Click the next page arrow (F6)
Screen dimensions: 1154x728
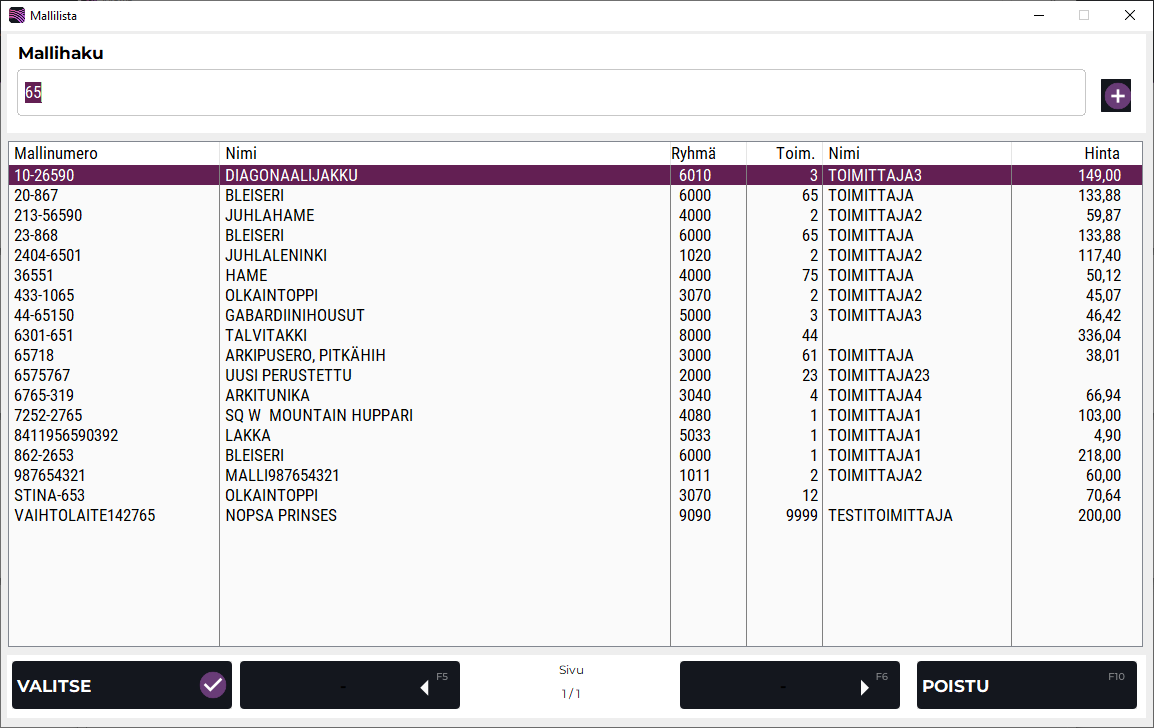click(x=865, y=687)
